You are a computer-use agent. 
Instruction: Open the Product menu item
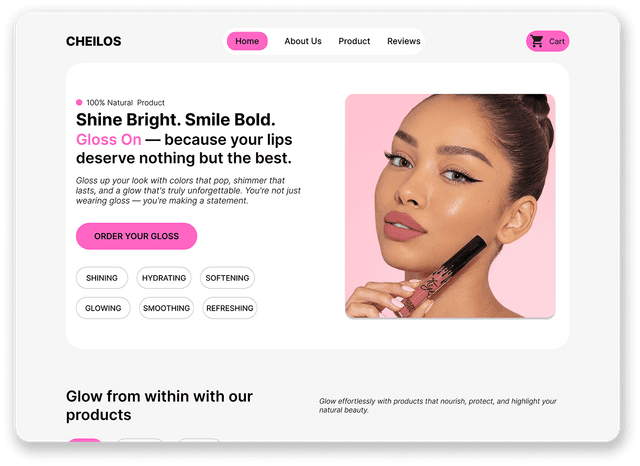coord(354,41)
